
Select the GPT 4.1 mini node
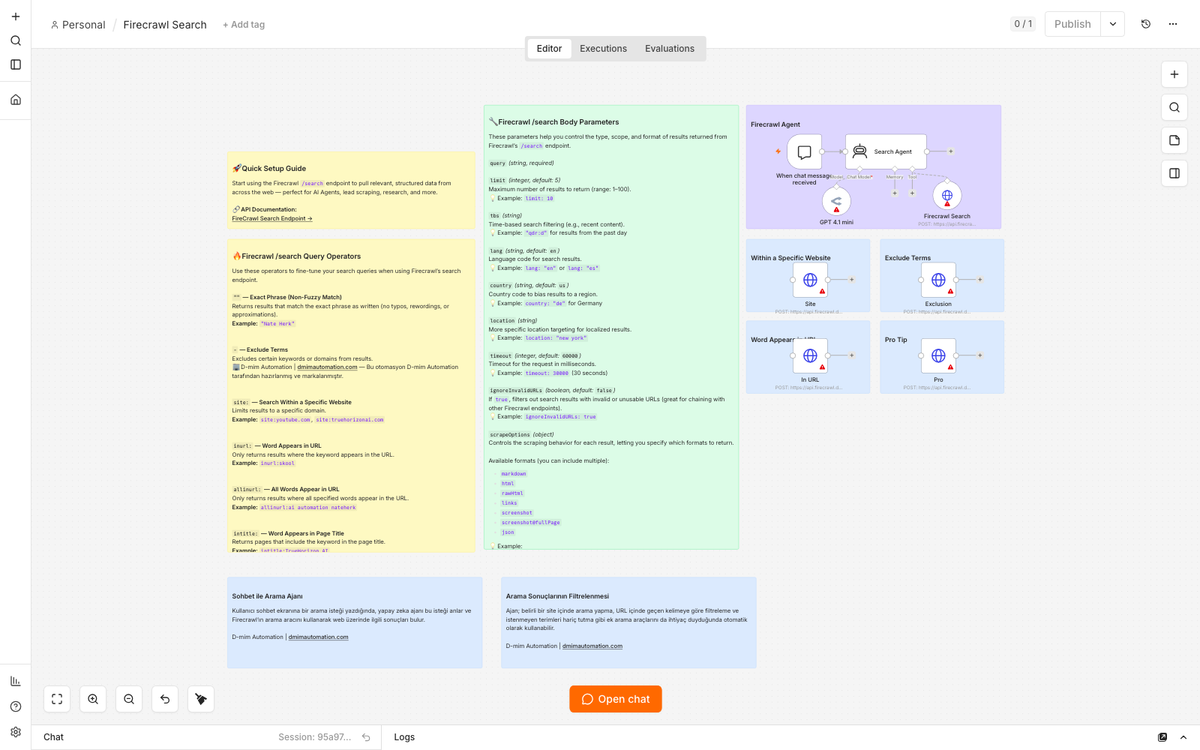coord(836,201)
